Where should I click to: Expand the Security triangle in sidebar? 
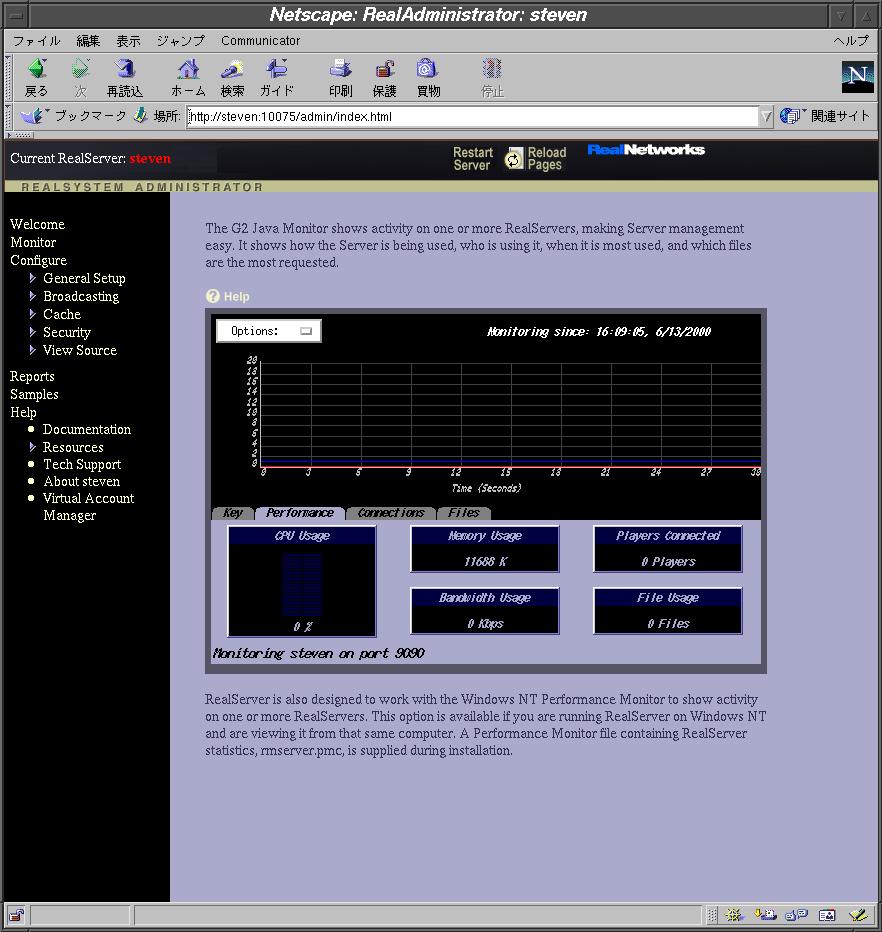coord(33,332)
